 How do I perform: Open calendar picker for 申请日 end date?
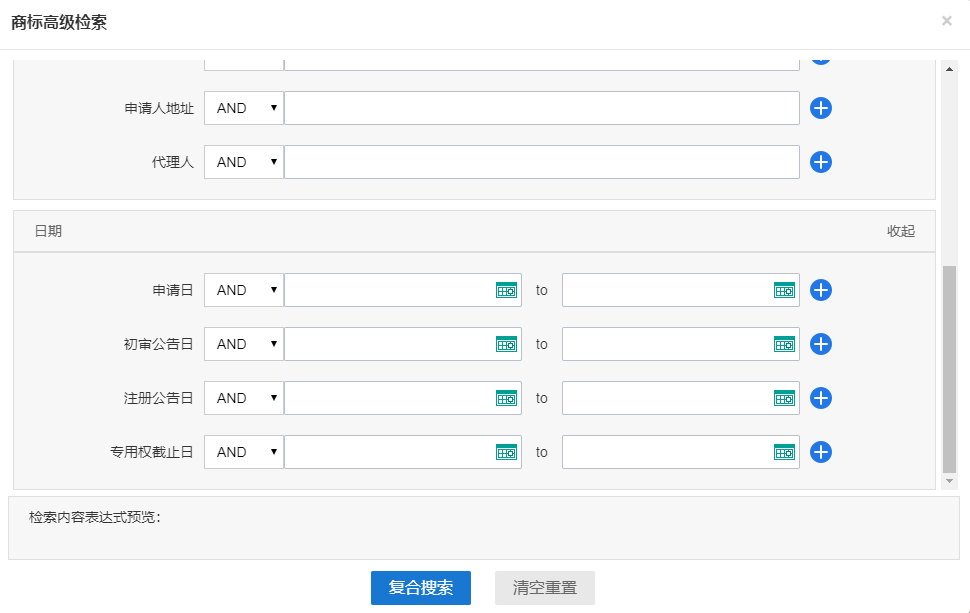click(785, 290)
